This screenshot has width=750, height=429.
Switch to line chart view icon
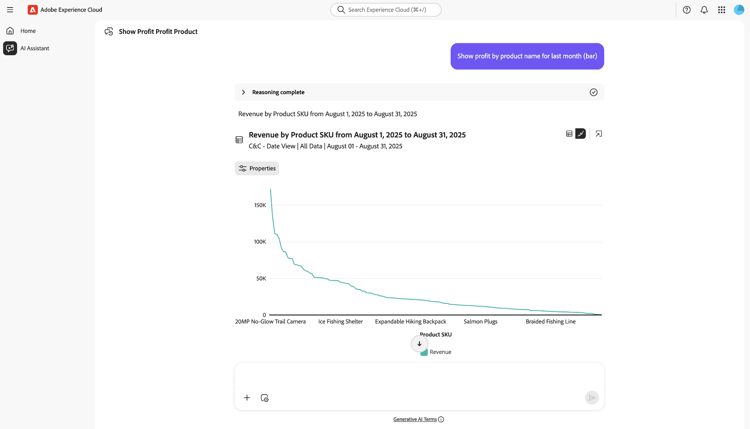coord(581,133)
